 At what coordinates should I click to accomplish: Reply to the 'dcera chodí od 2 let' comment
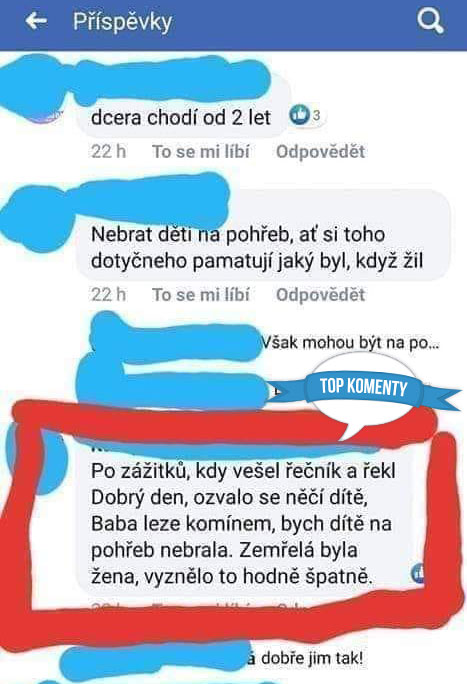[x=320, y=152]
